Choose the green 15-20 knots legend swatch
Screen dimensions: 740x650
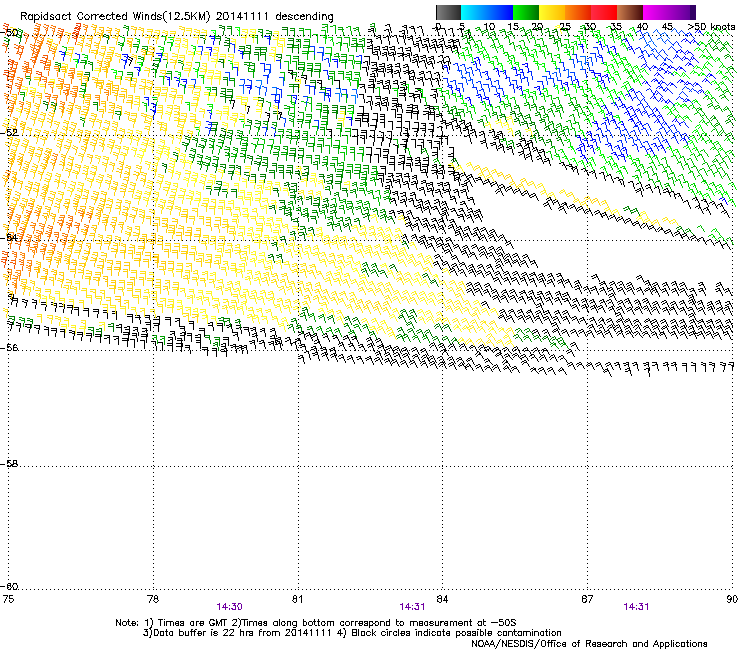coord(526,12)
